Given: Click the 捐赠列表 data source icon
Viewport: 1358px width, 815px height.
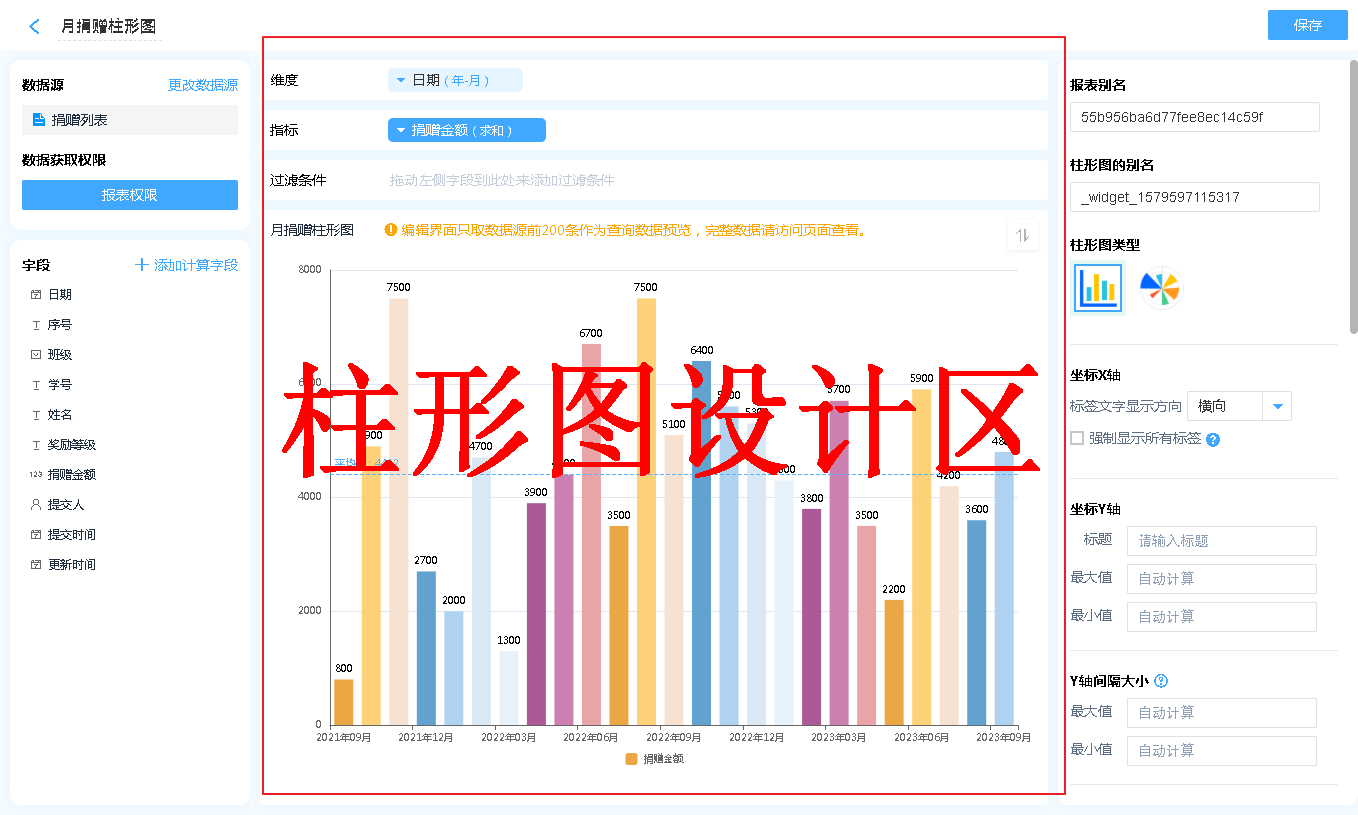Looking at the screenshot, I should [39, 120].
